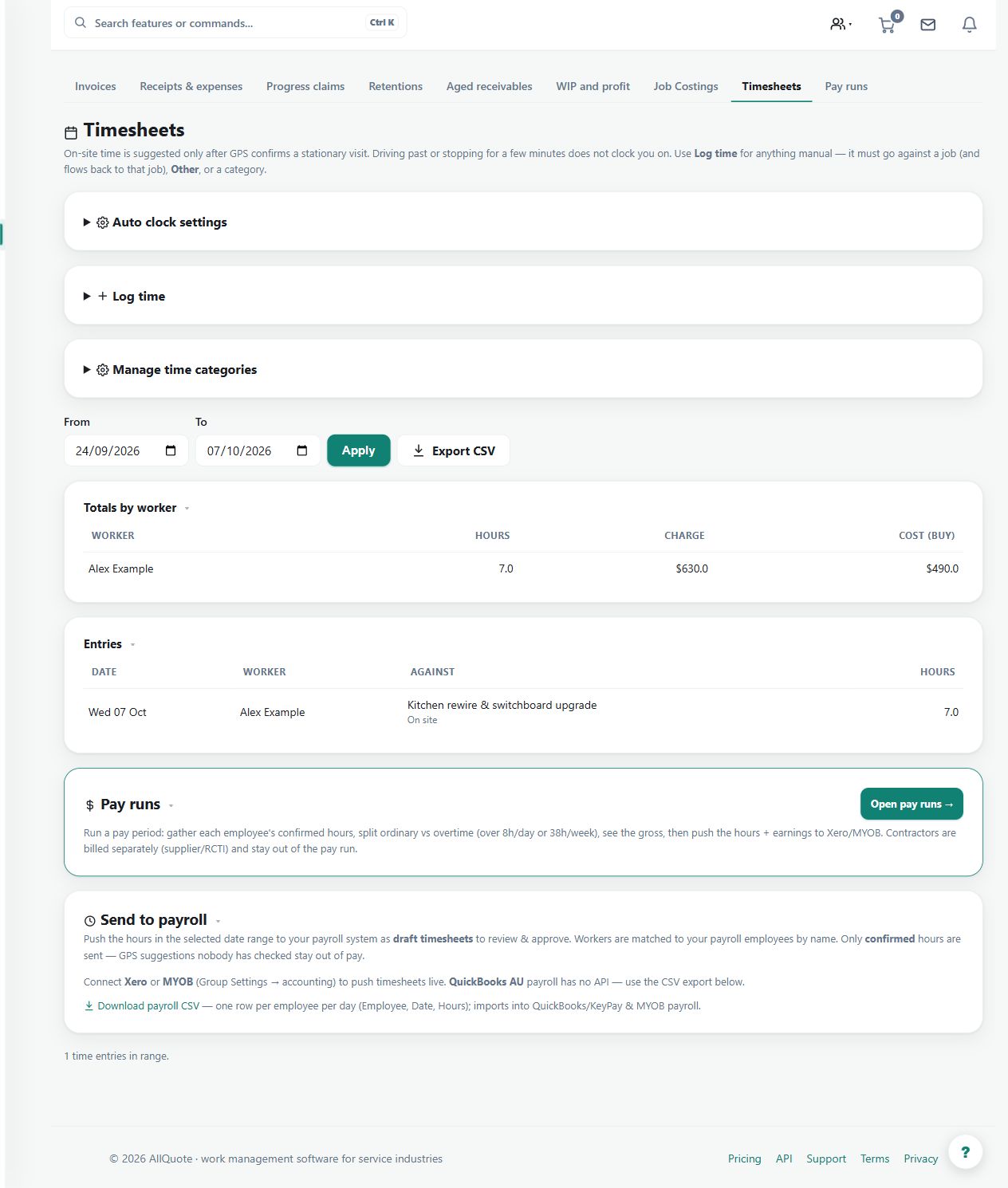Switch to Receipts & expenses tab
The image size is (1008, 1188).
pos(191,86)
